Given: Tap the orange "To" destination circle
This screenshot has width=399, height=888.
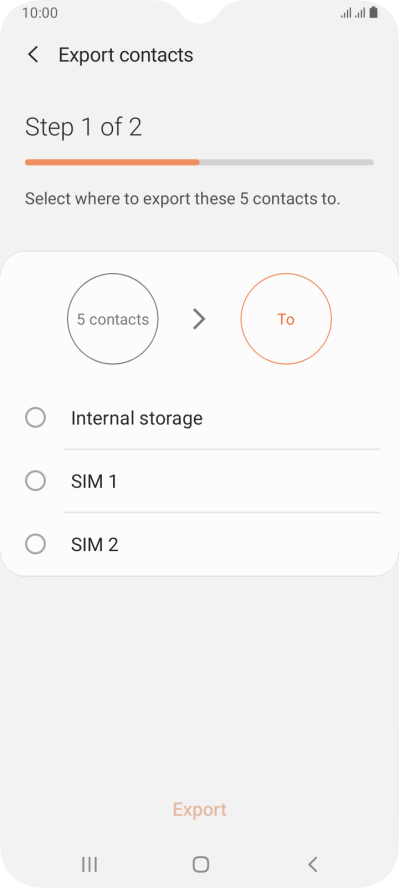Looking at the screenshot, I should pos(286,319).
